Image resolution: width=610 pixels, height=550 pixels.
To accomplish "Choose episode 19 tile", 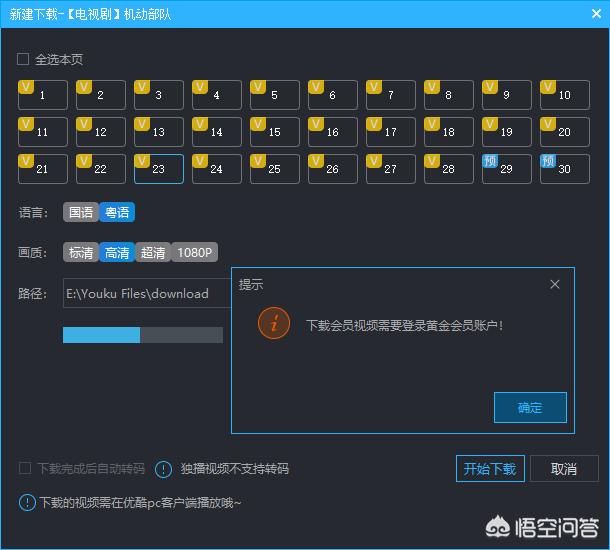I will (x=507, y=132).
